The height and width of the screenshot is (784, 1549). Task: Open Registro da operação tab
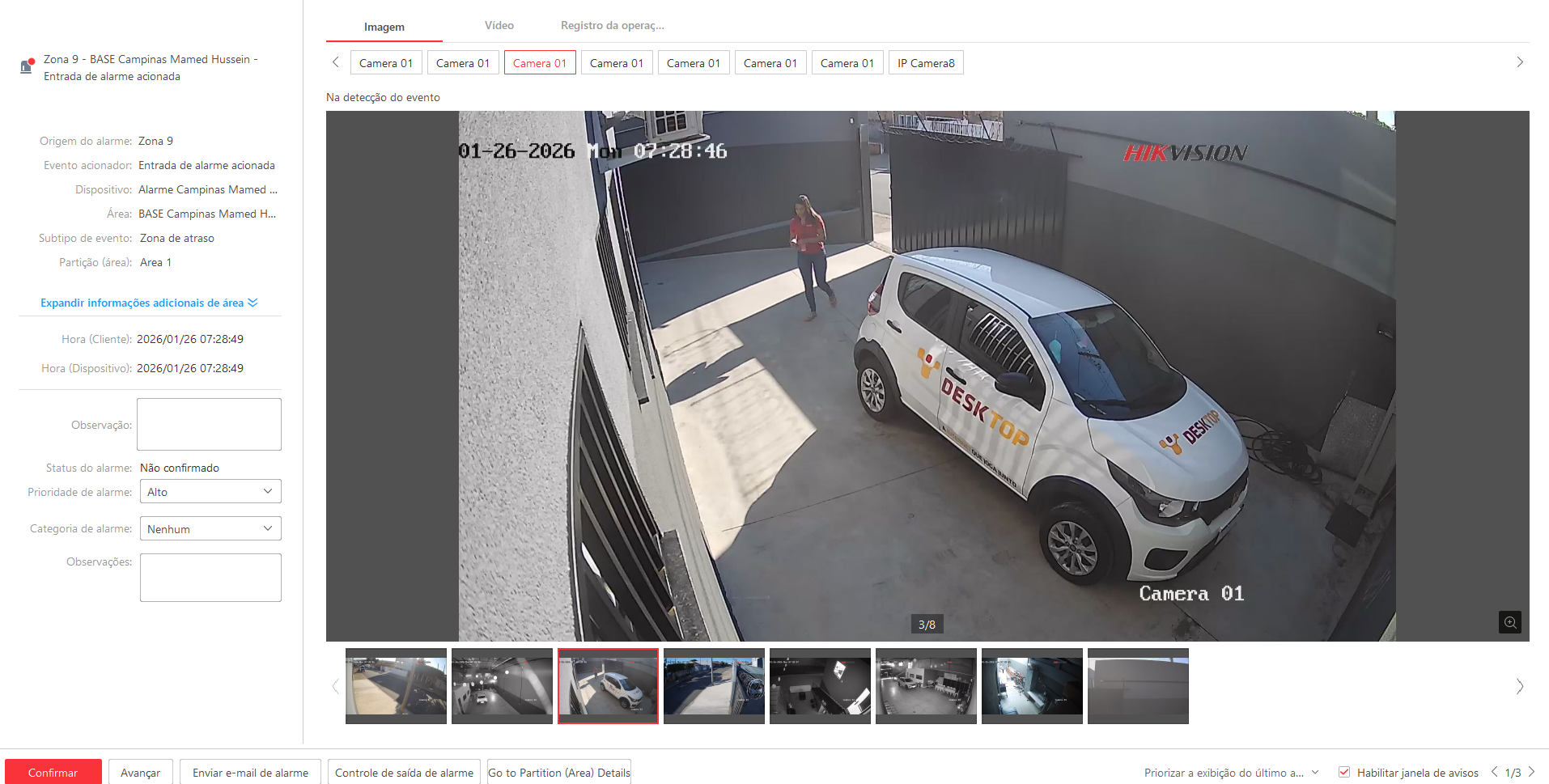(612, 26)
